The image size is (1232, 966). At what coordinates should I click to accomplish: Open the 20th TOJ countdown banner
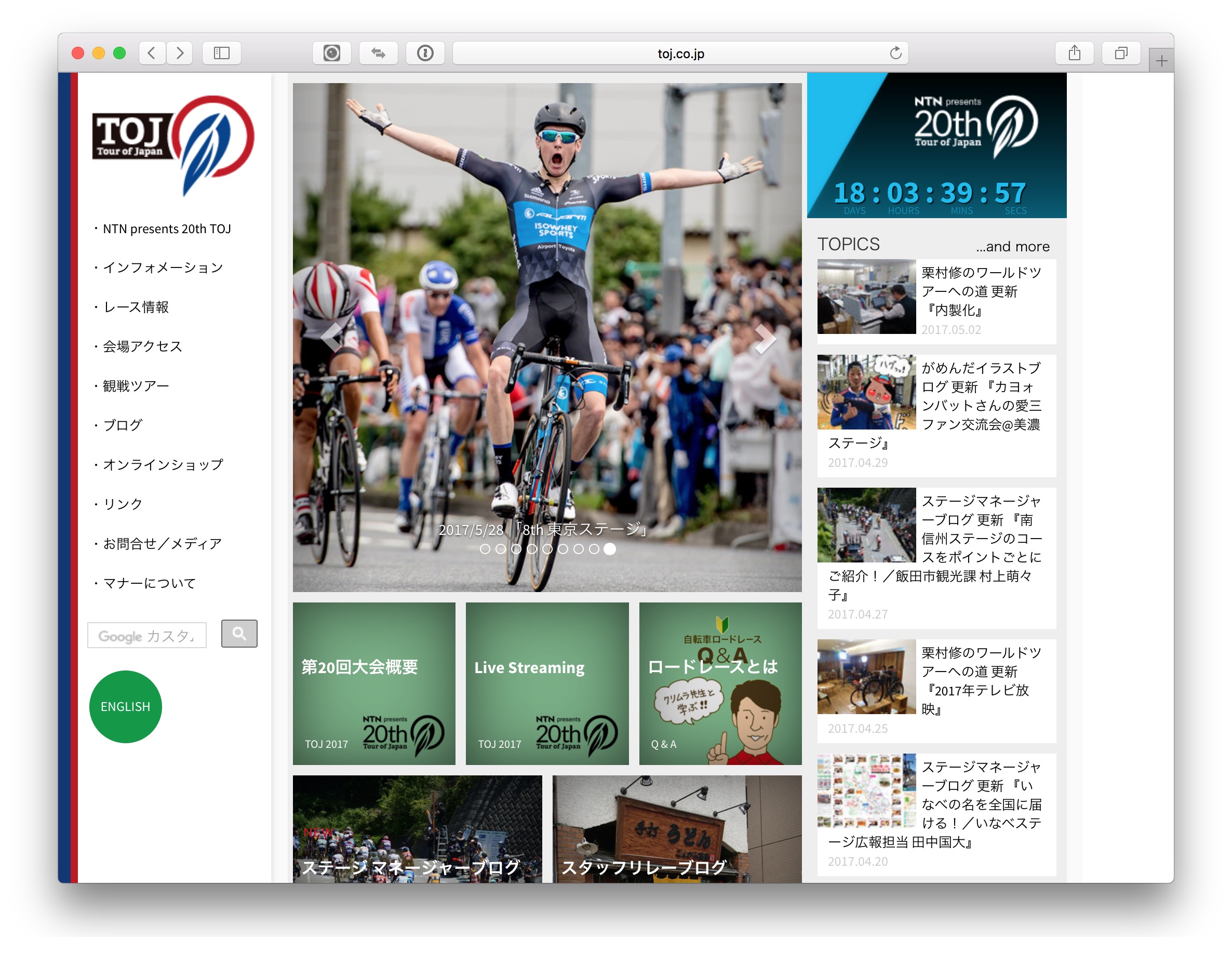tap(936, 145)
